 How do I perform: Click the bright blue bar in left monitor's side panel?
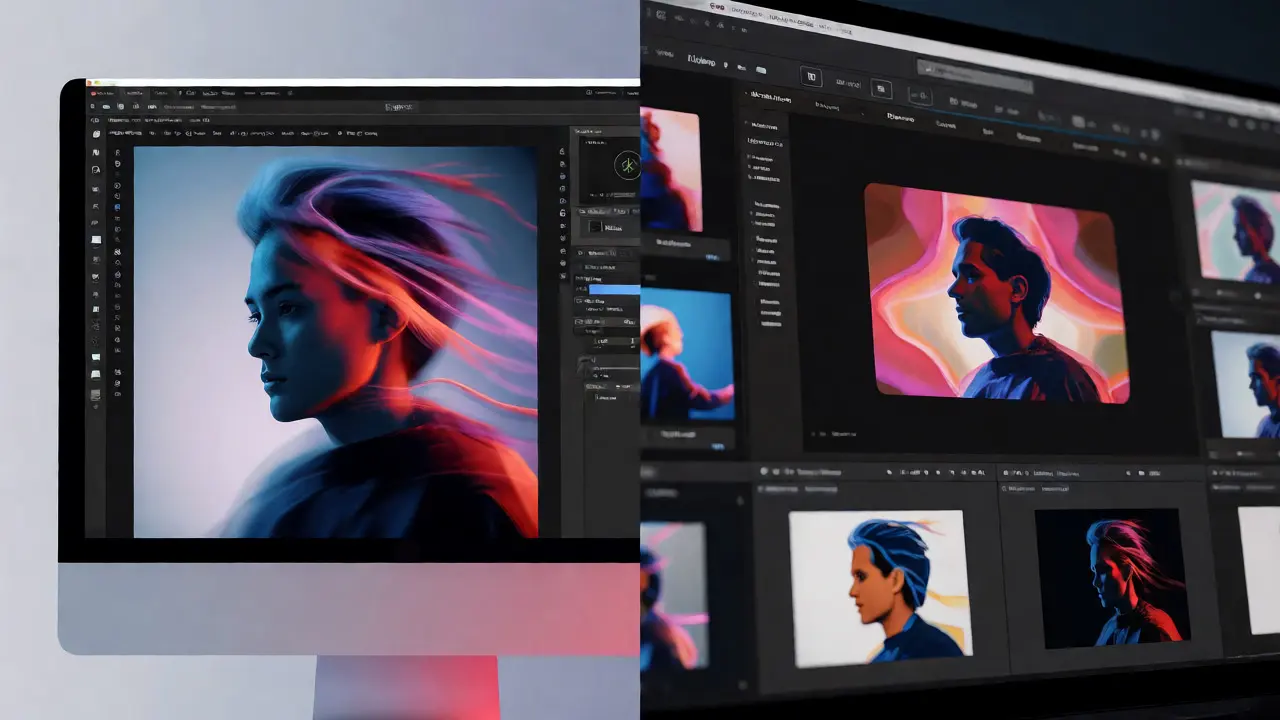click(x=614, y=289)
